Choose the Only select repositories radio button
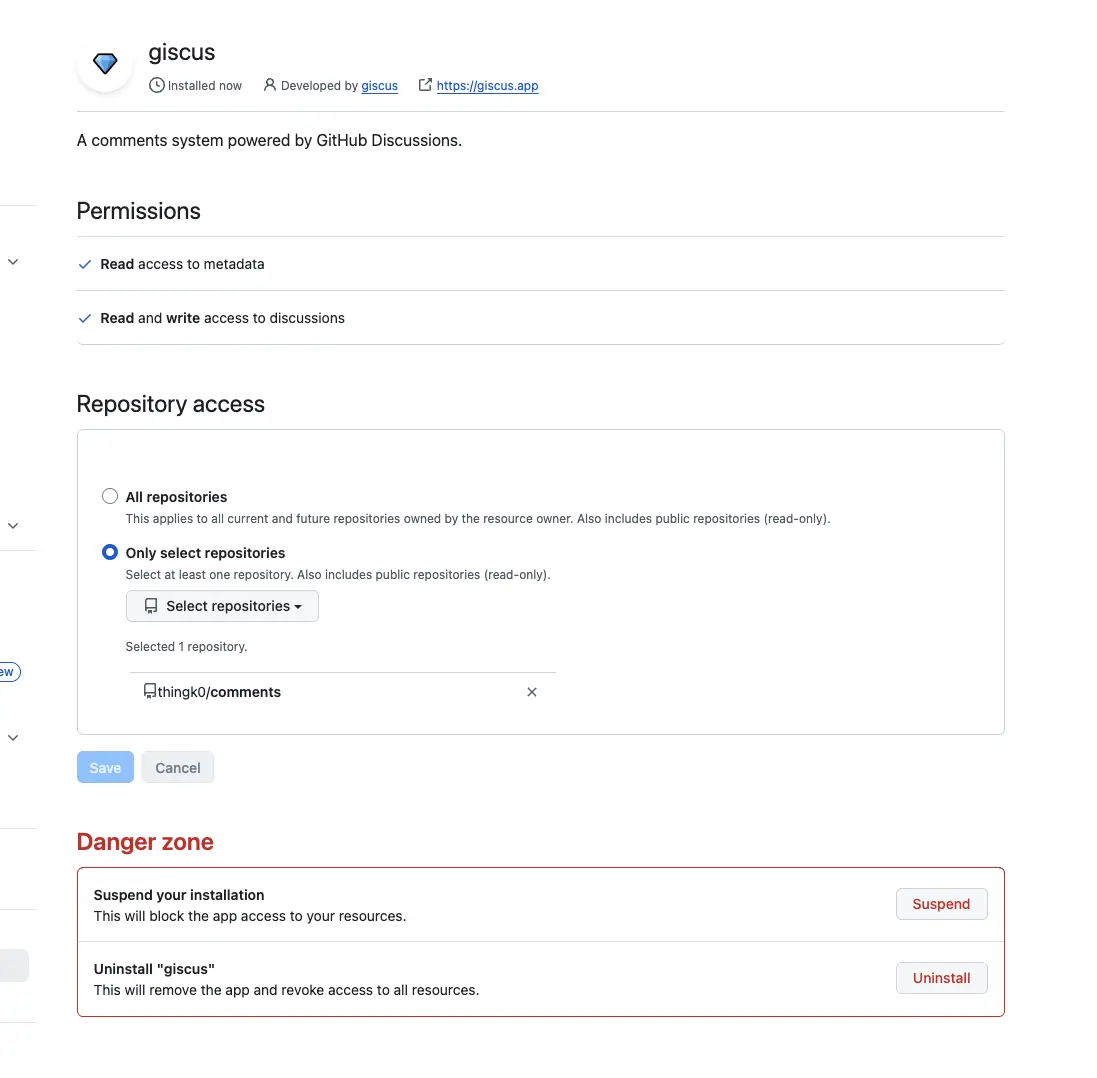Viewport: 1097px width, 1078px height. tap(110, 553)
